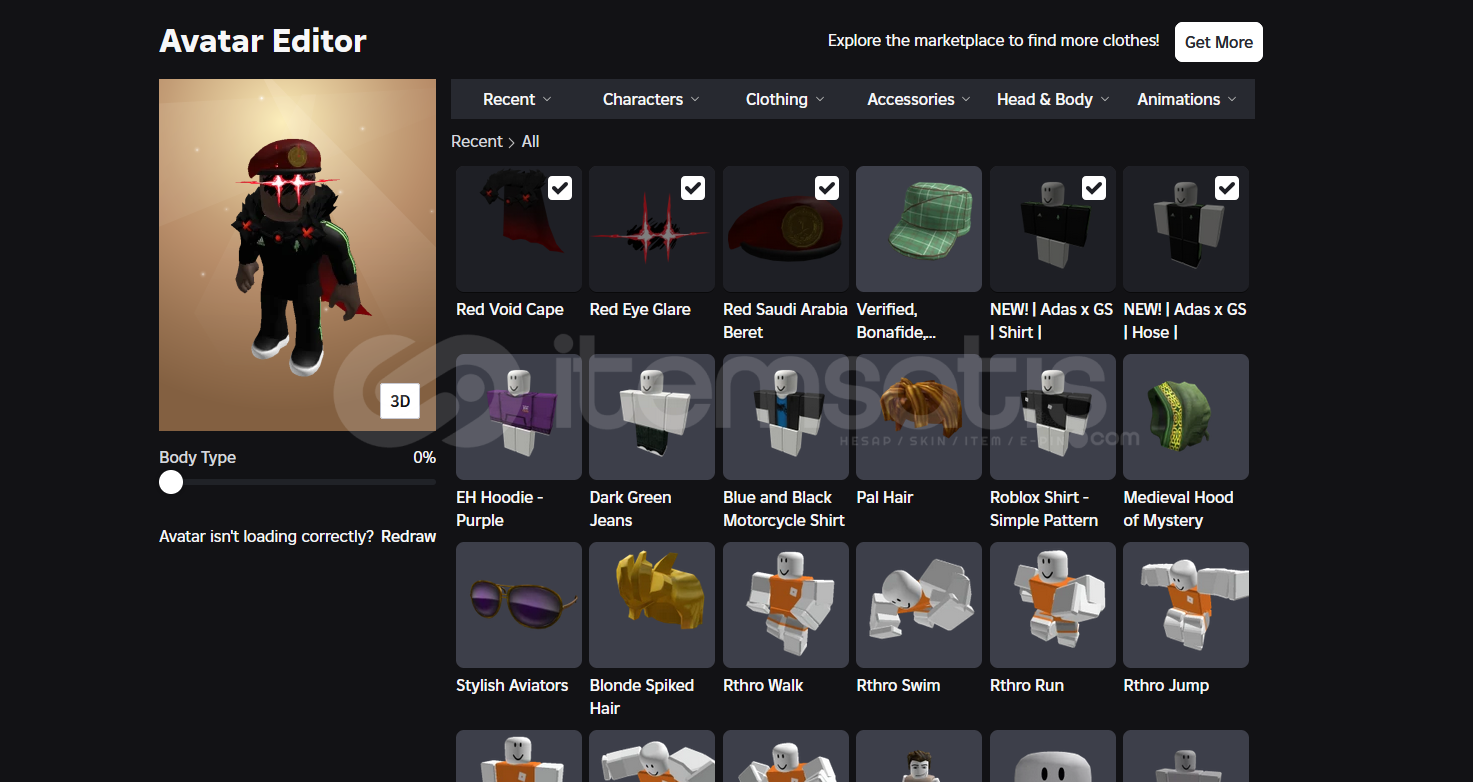Open the Red Saudi Arabia Beret name link
1473x782 pixels.
coord(785,320)
